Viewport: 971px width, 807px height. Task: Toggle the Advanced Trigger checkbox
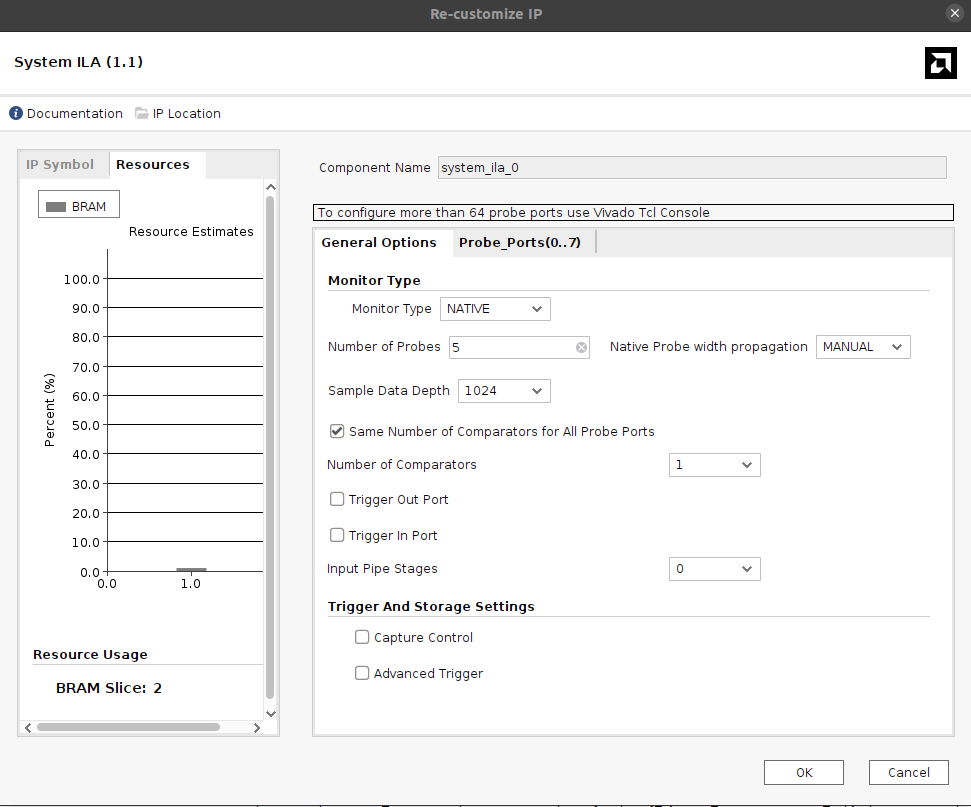click(362, 673)
